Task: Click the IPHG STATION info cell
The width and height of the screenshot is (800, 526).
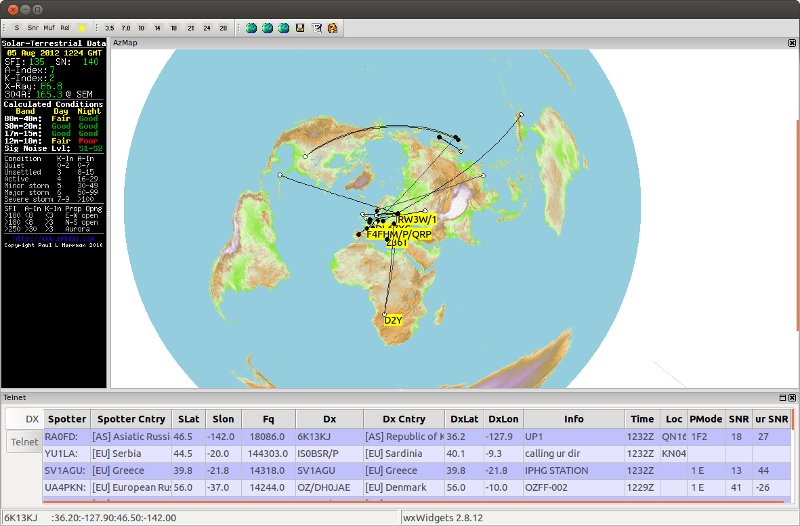Action: point(573,470)
